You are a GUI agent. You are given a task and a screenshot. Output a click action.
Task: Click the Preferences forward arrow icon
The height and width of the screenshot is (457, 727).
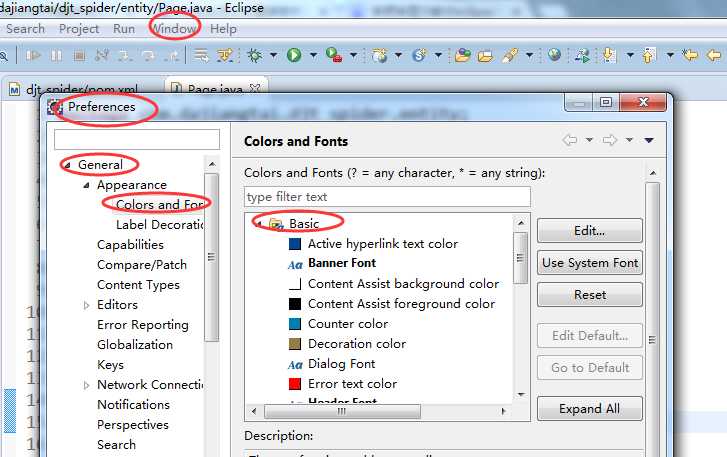point(610,140)
